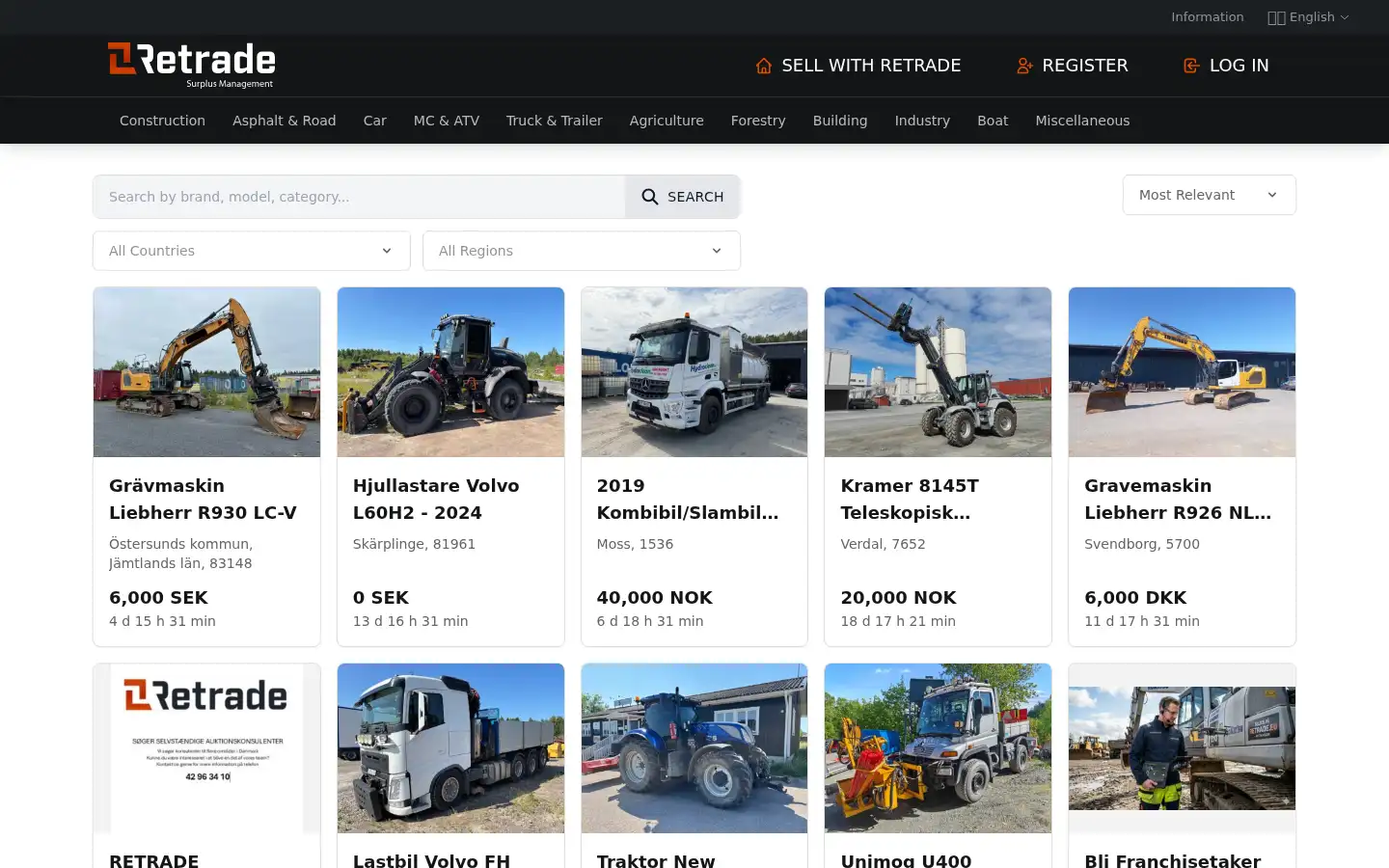This screenshot has width=1389, height=868.
Task: Open the Truck & Trailer category
Action: (x=555, y=121)
